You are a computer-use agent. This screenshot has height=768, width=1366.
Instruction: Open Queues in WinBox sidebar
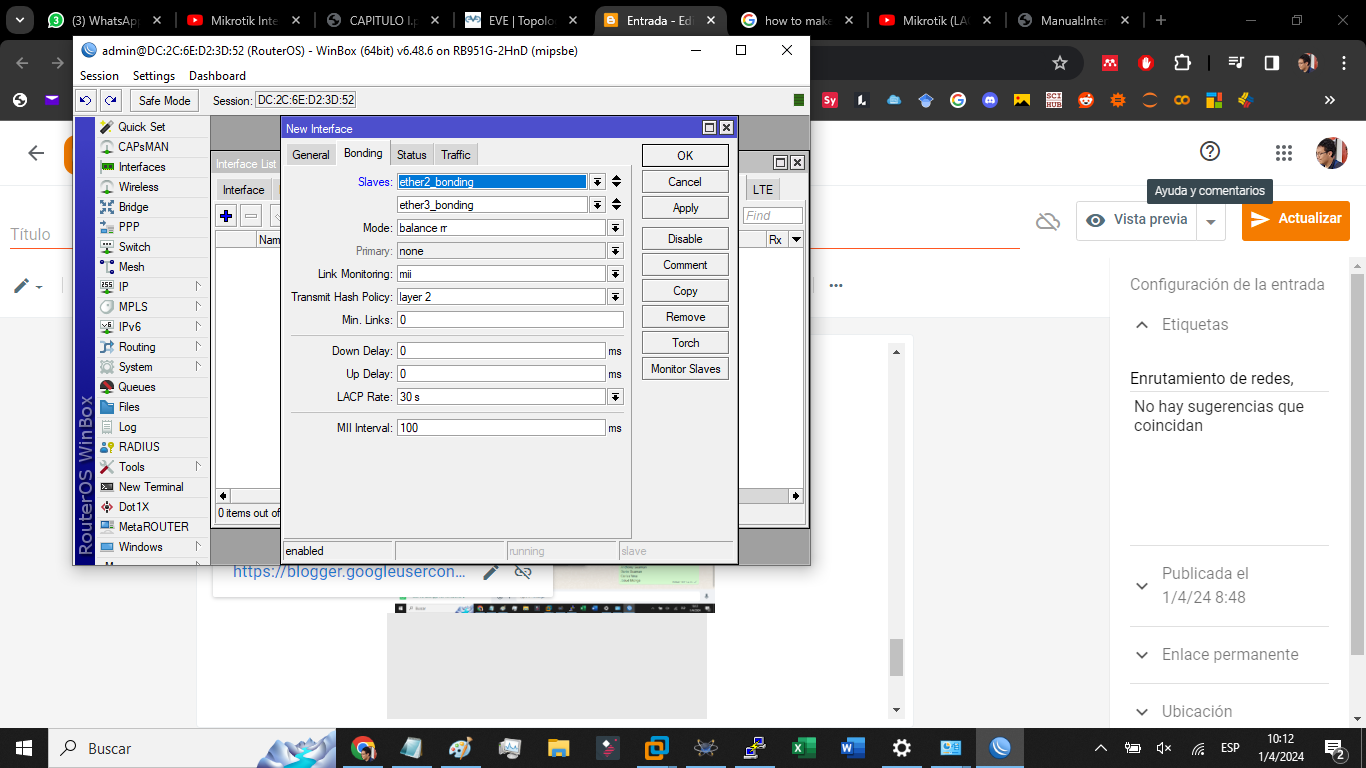pyautogui.click(x=137, y=387)
